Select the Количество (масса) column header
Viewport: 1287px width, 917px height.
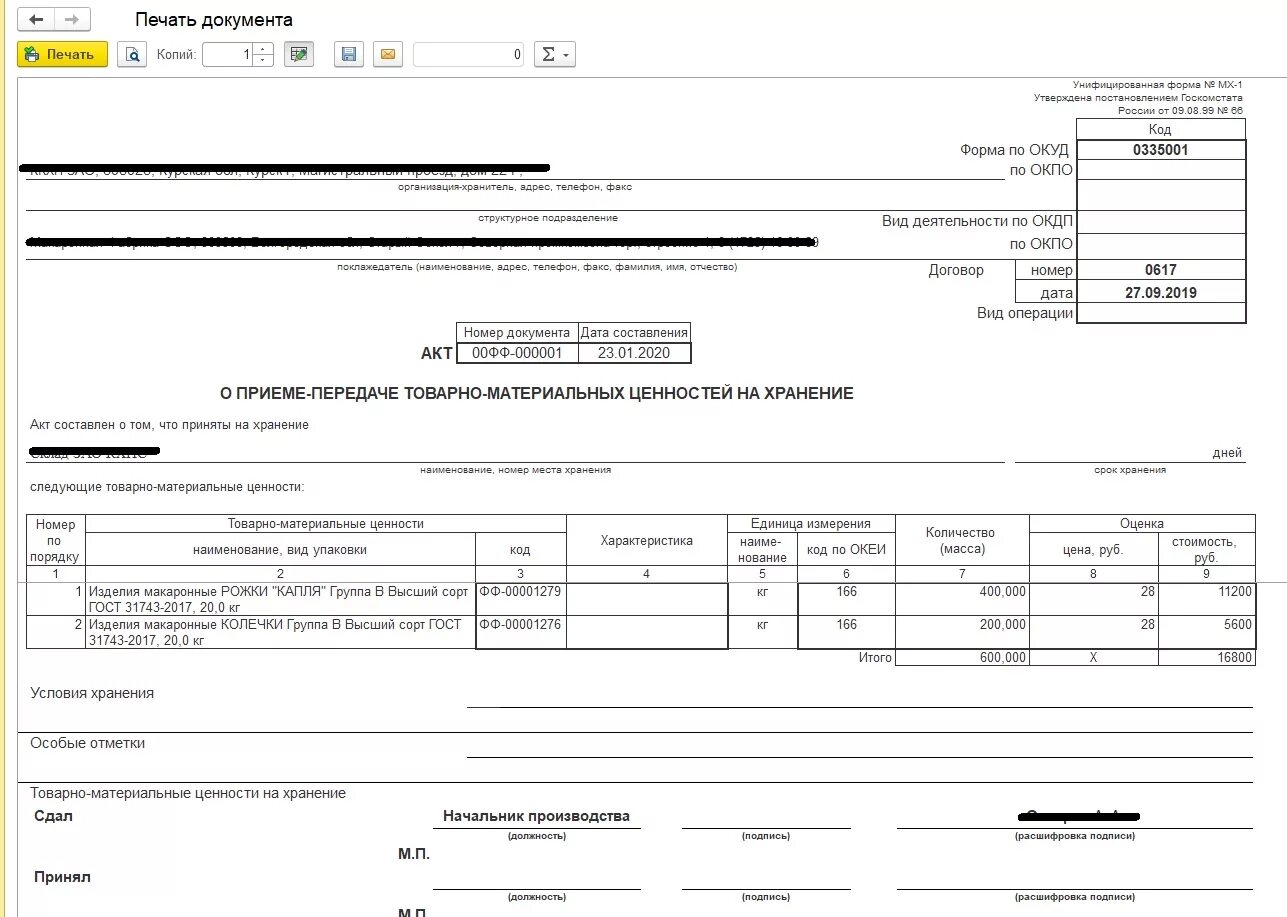tap(962, 541)
